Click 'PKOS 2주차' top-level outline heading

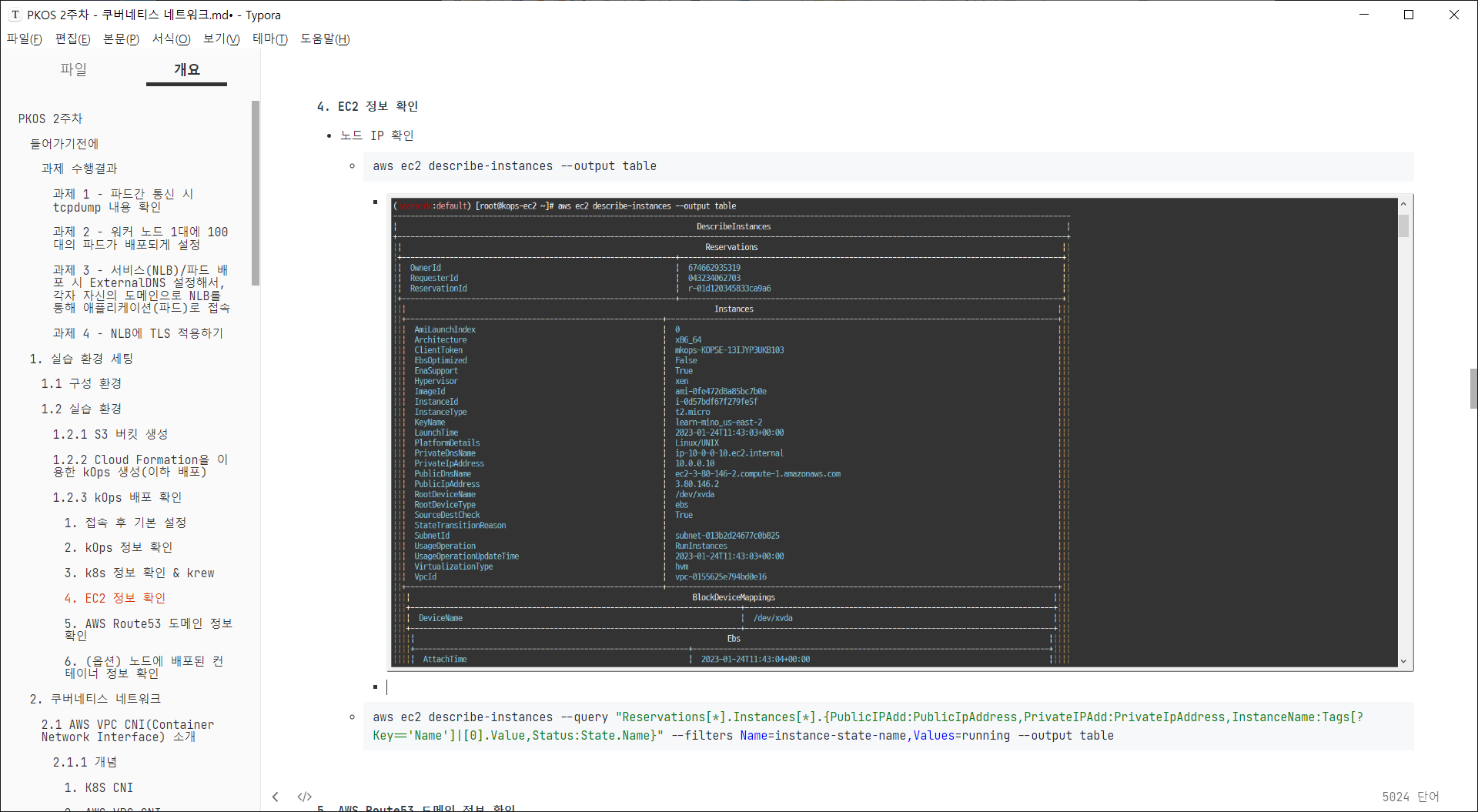(51, 118)
